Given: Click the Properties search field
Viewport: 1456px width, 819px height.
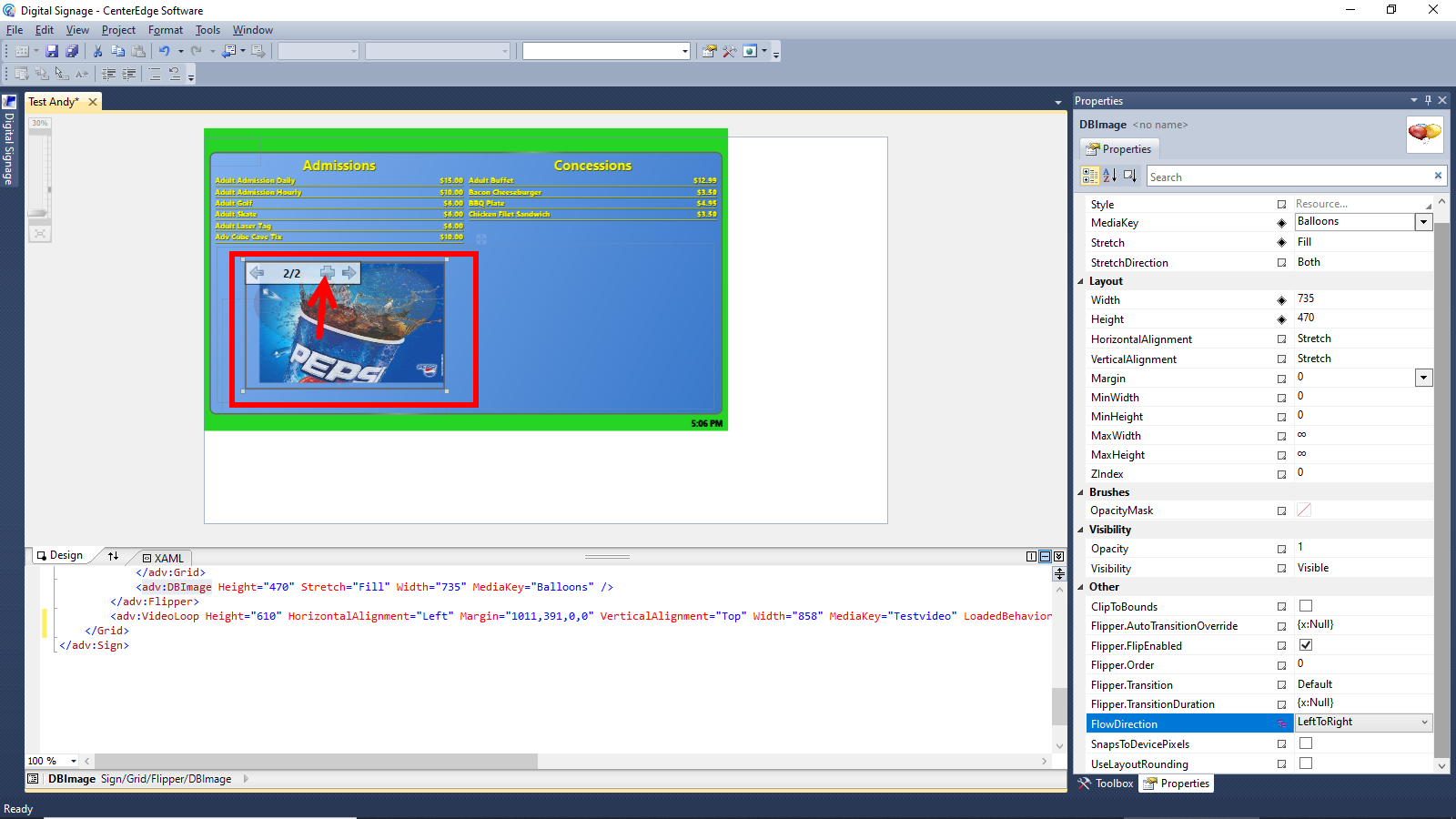Looking at the screenshot, I should click(1288, 177).
